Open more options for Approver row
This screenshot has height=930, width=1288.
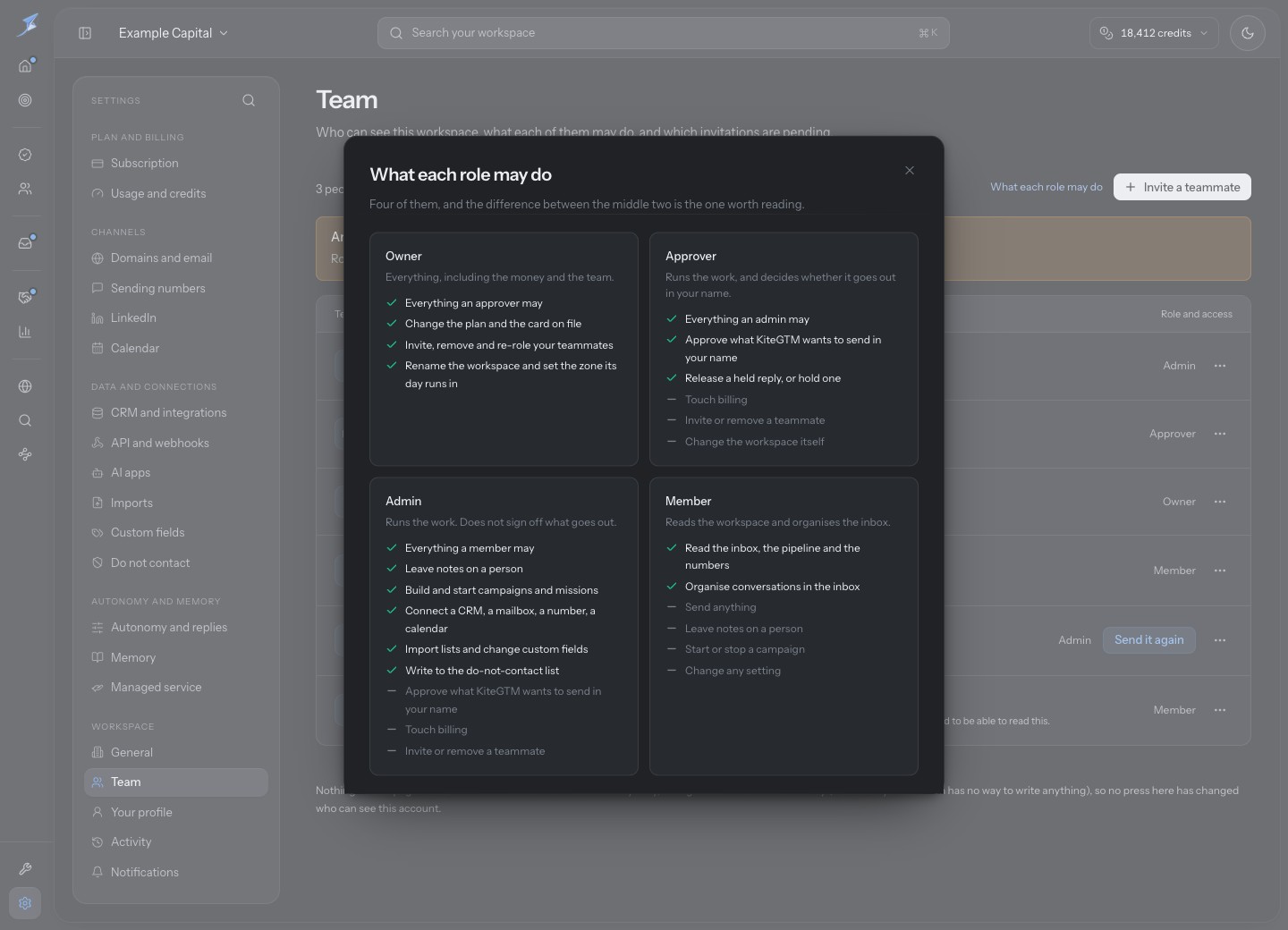click(1220, 434)
